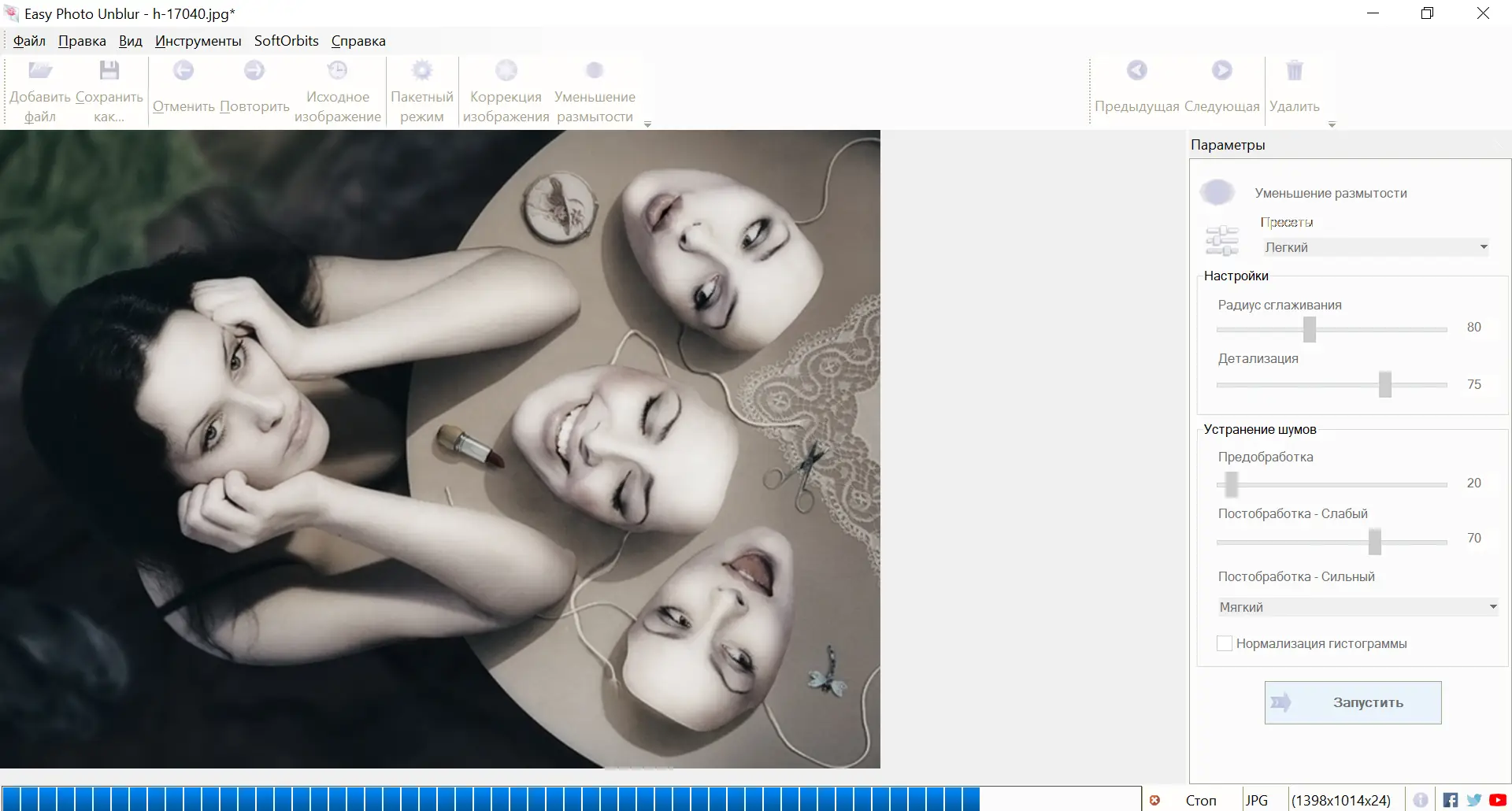Select Уменьшение размытости toolbar tool
Screen dimensions: 1512x811
click(x=595, y=72)
